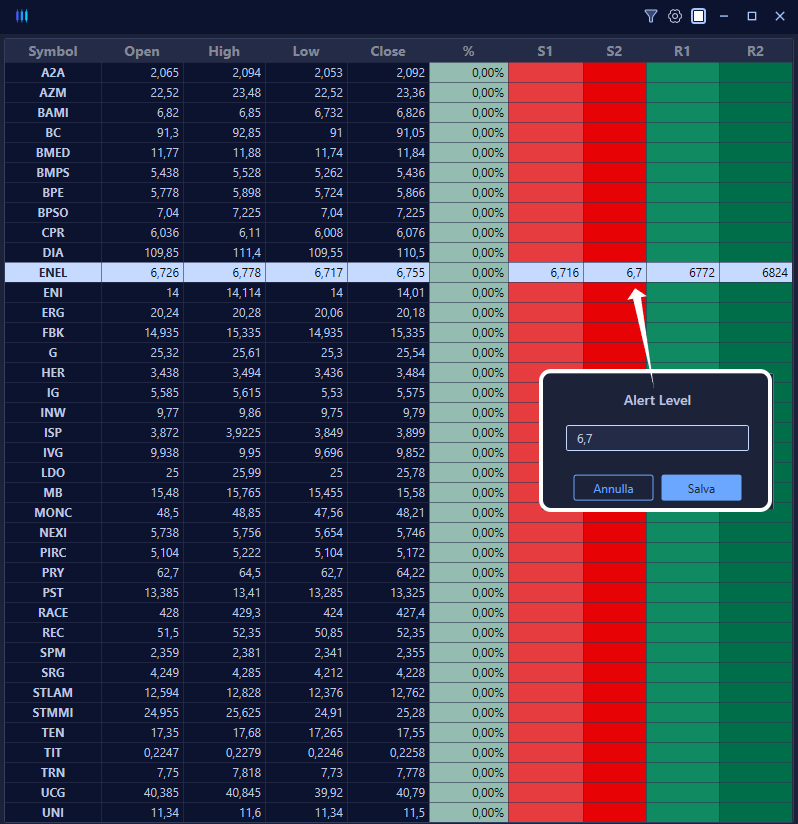This screenshot has width=798, height=824.
Task: Click the R2 column header
Action: coord(755,51)
